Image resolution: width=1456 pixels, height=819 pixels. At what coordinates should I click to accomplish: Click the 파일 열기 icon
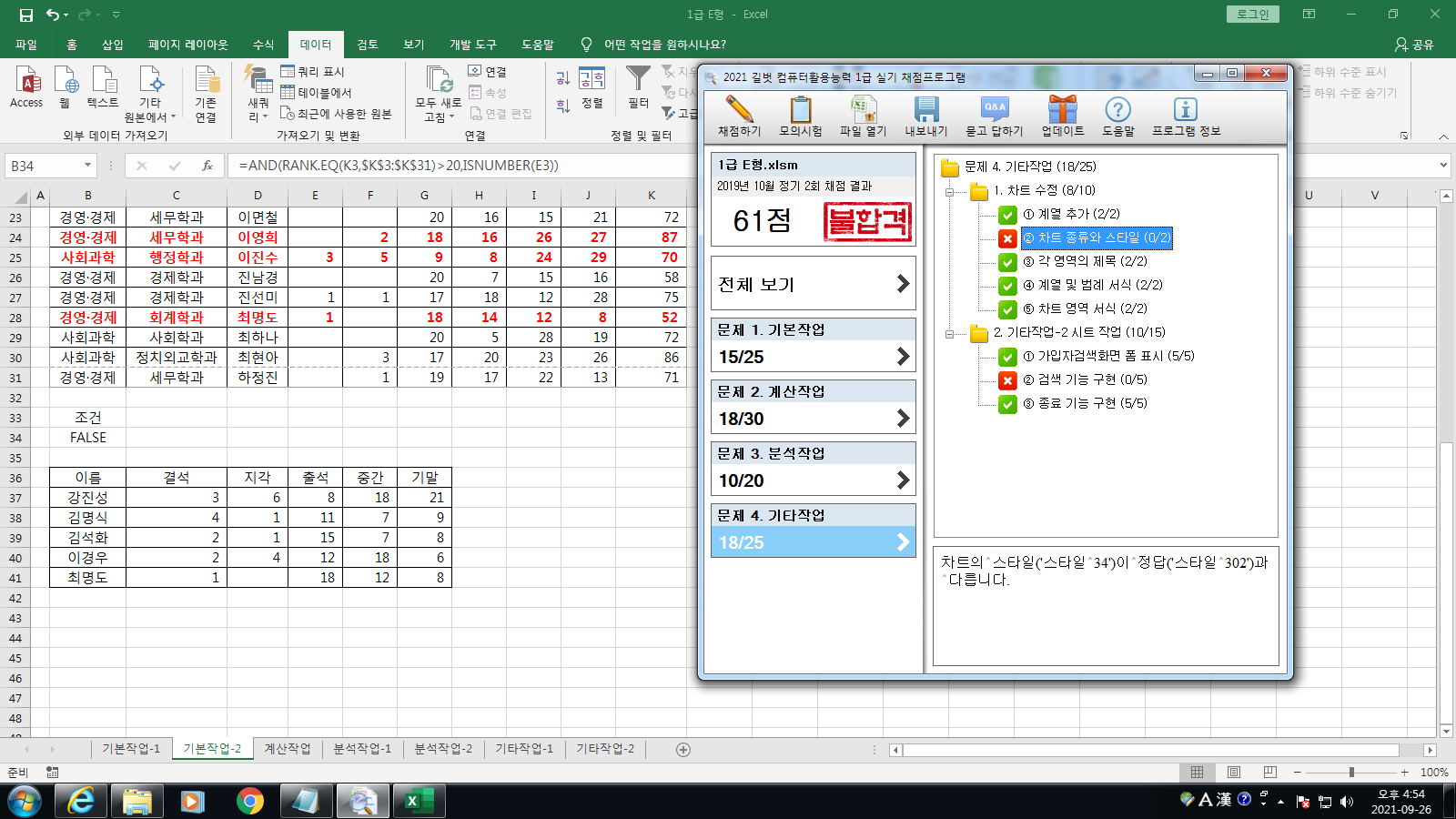click(862, 110)
